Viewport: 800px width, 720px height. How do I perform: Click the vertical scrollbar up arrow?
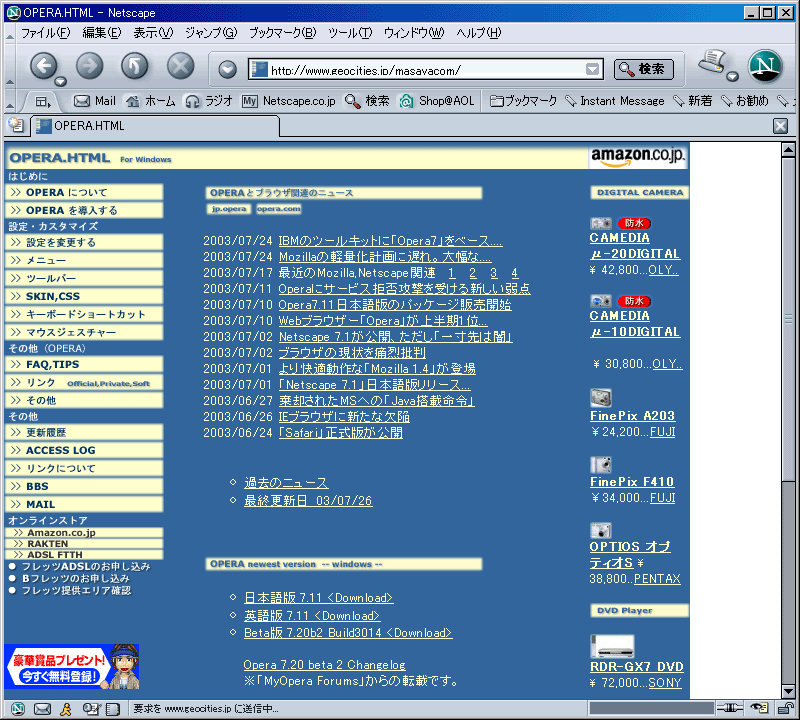788,150
